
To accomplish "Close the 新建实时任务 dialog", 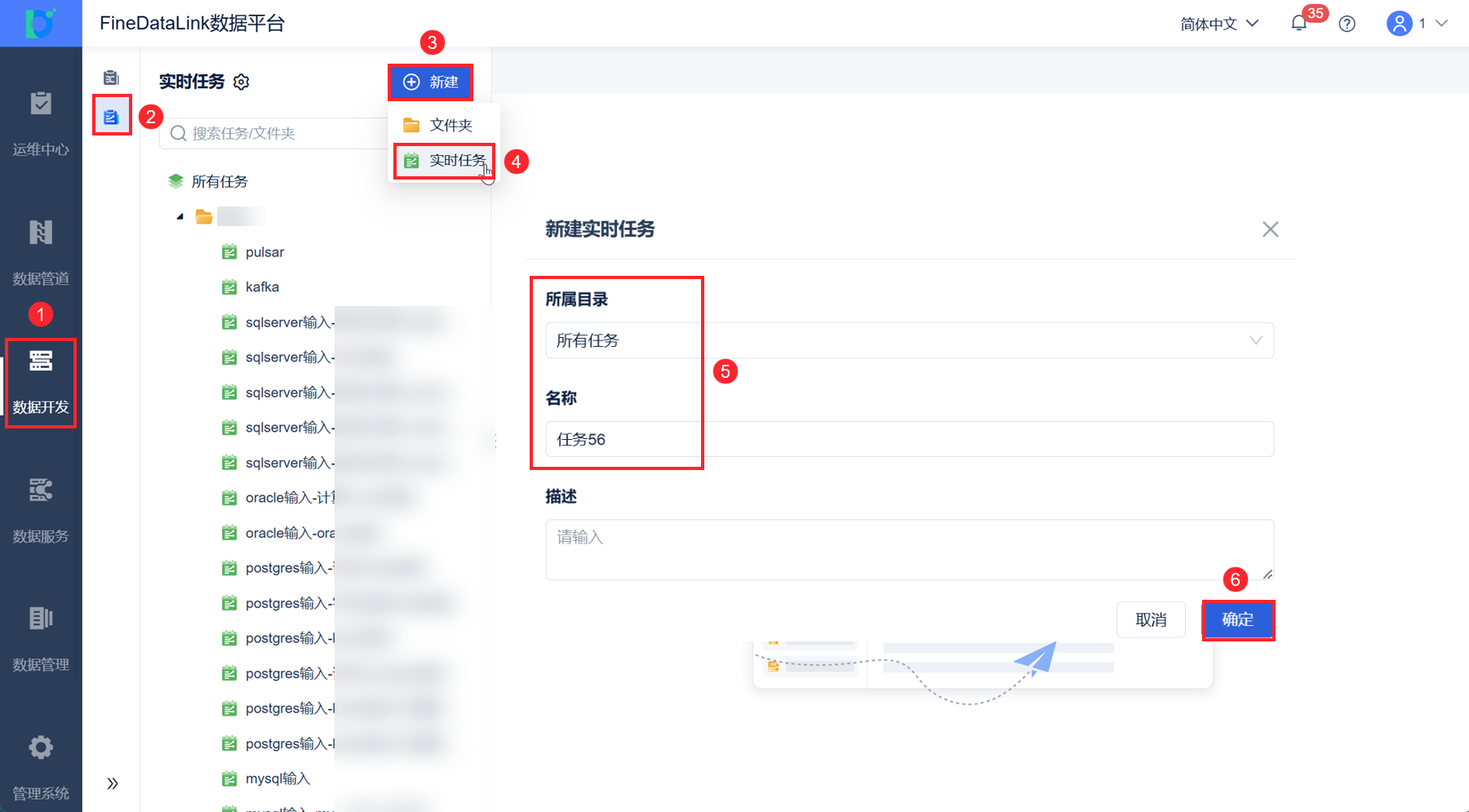I will click(1270, 229).
